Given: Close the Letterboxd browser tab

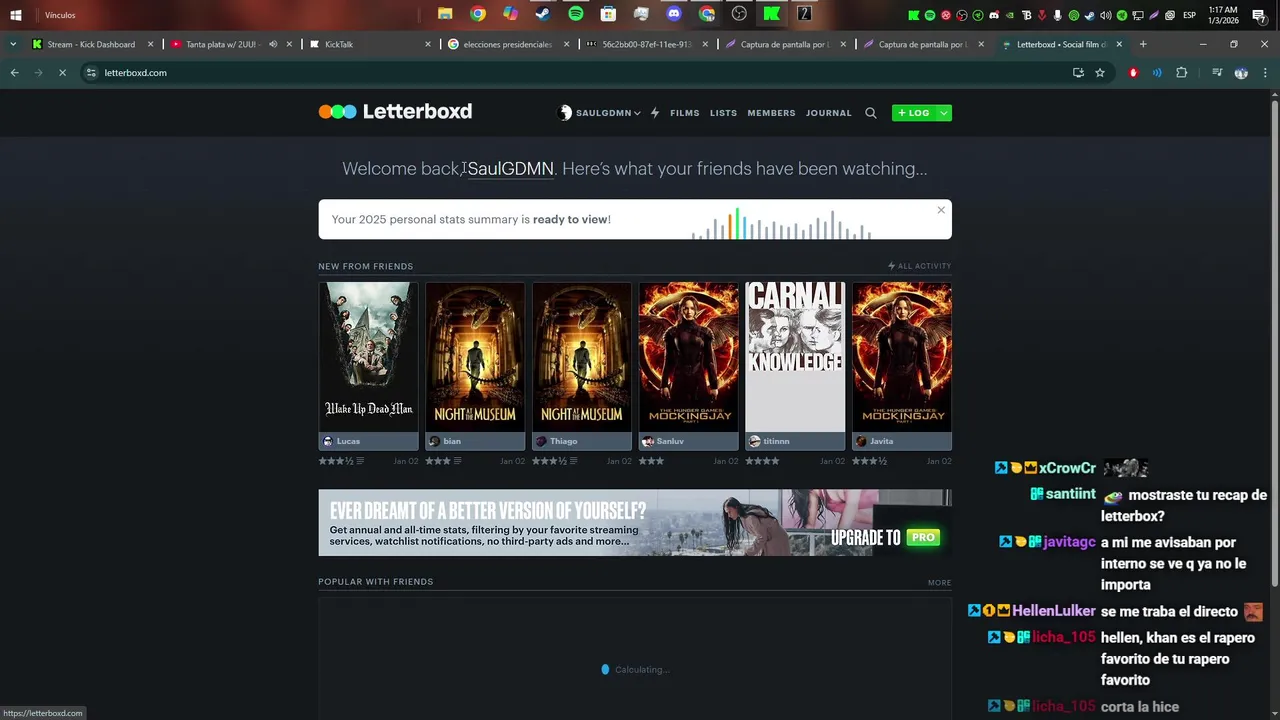Looking at the screenshot, I should tap(1119, 44).
